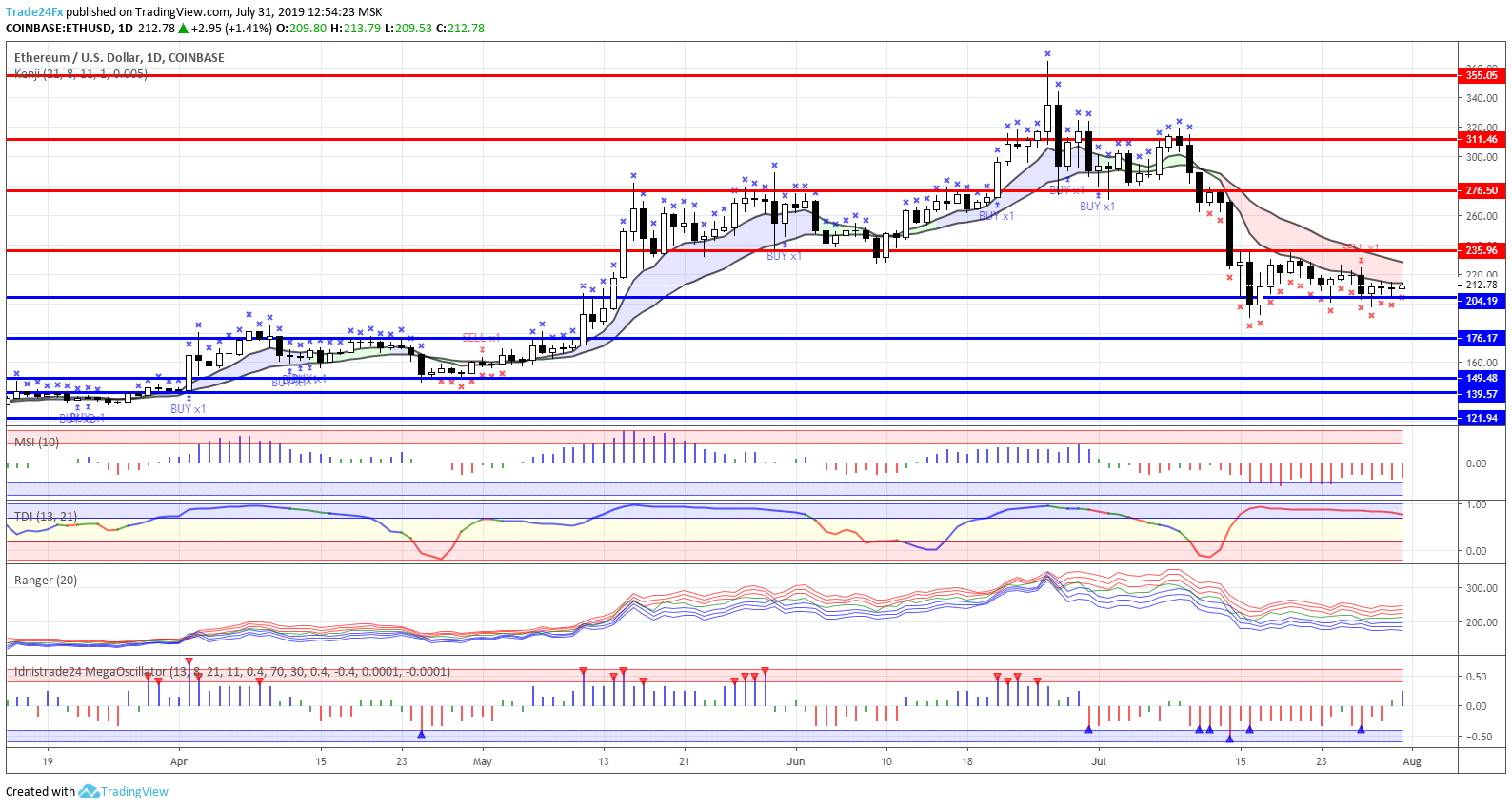
Task: Click the Kenji (21, 8, 11, 1, 0.005) indicator label
Action: pos(81,73)
